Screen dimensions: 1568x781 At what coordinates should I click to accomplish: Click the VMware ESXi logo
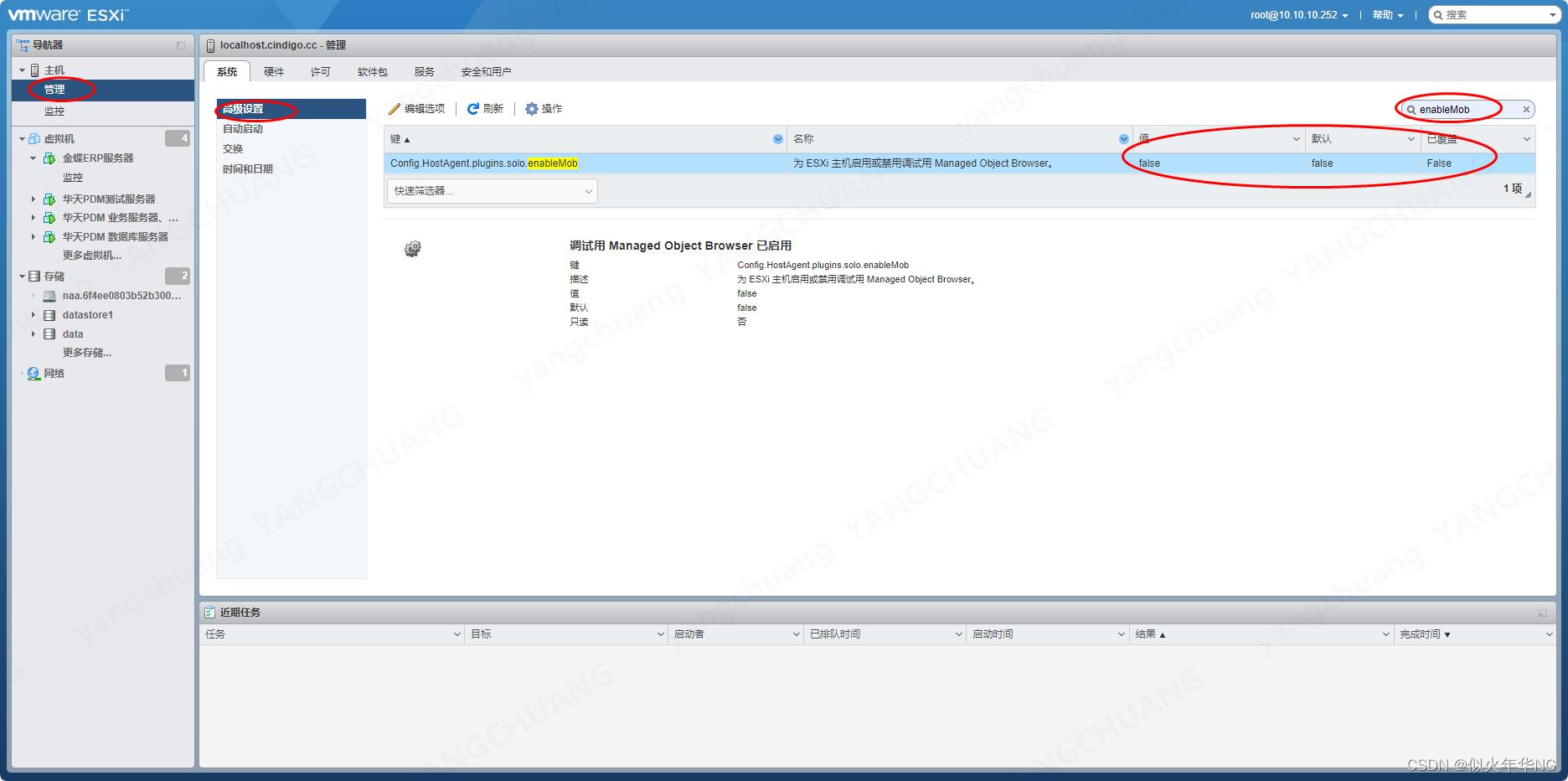coord(69,15)
